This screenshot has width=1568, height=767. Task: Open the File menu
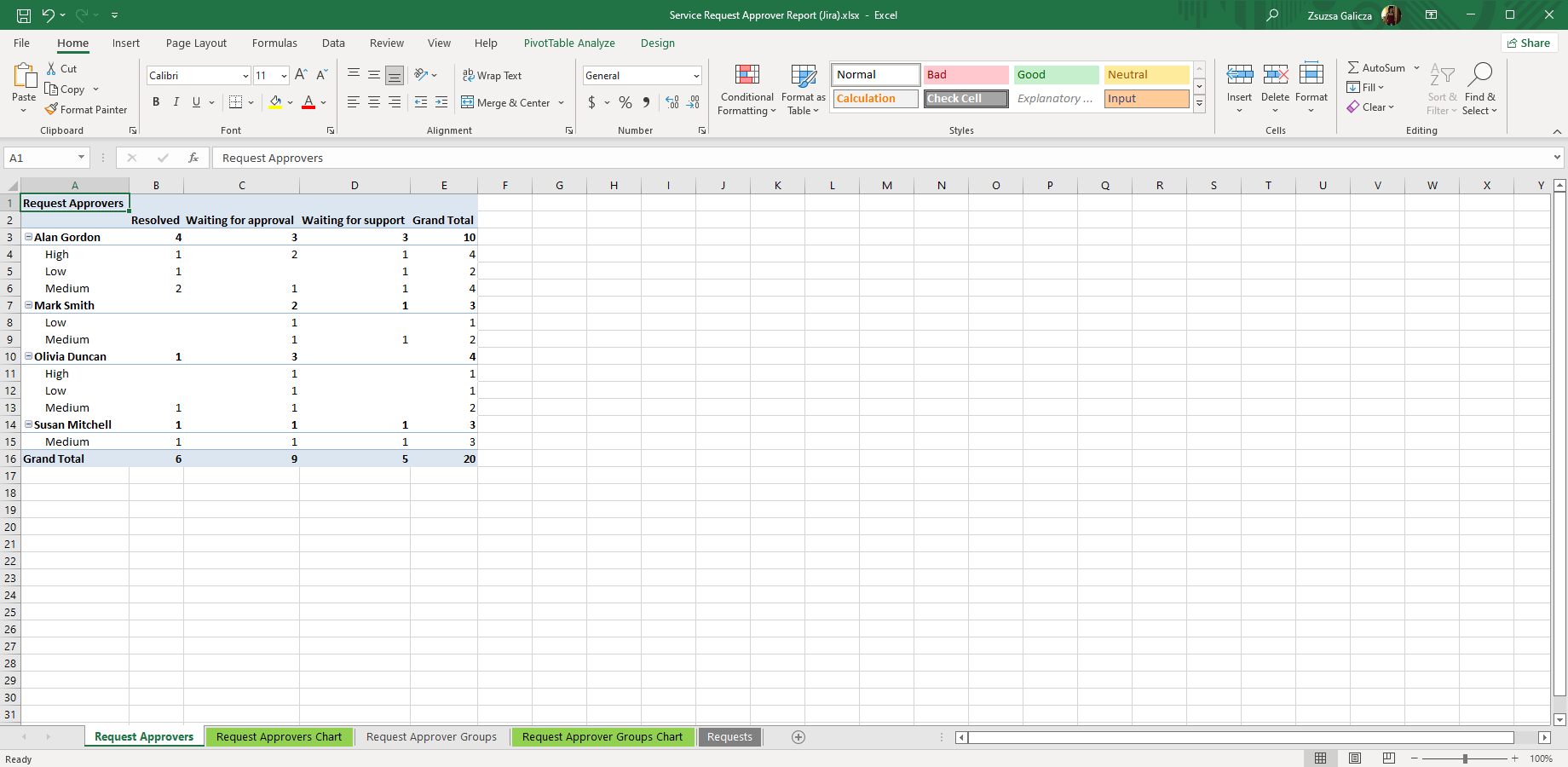(x=22, y=43)
